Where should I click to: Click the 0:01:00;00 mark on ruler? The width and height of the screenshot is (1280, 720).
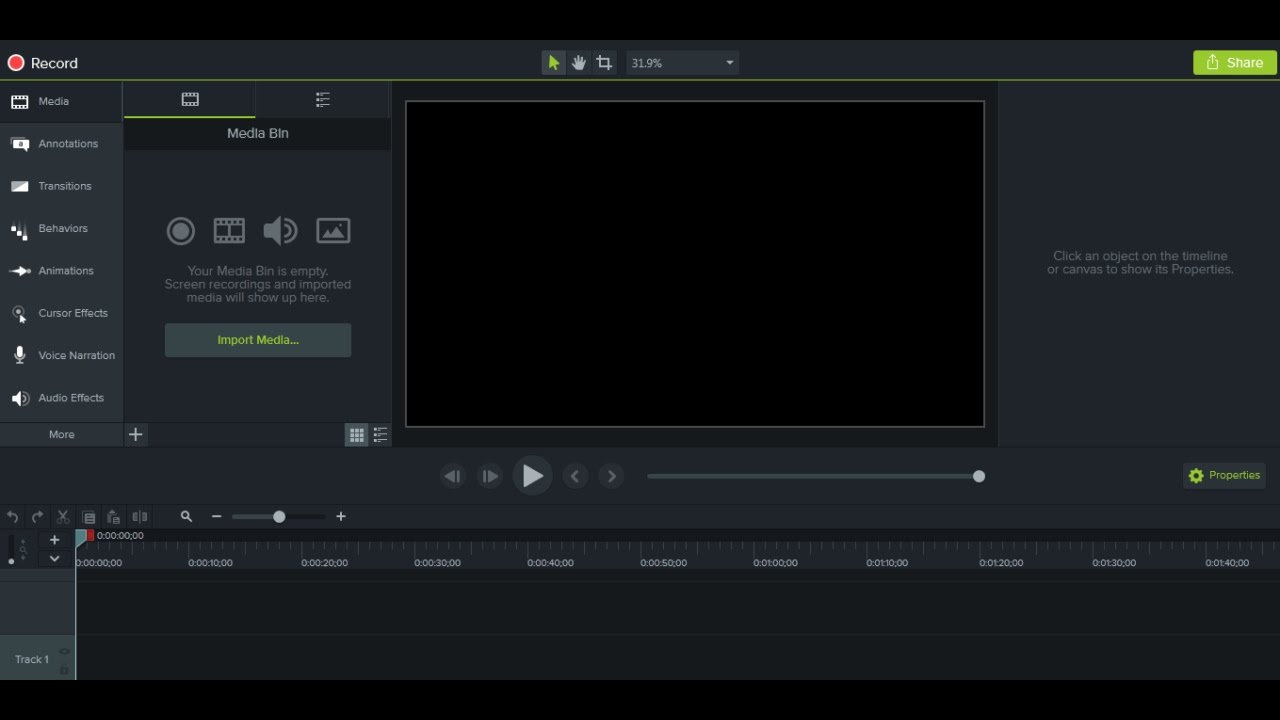pos(775,563)
